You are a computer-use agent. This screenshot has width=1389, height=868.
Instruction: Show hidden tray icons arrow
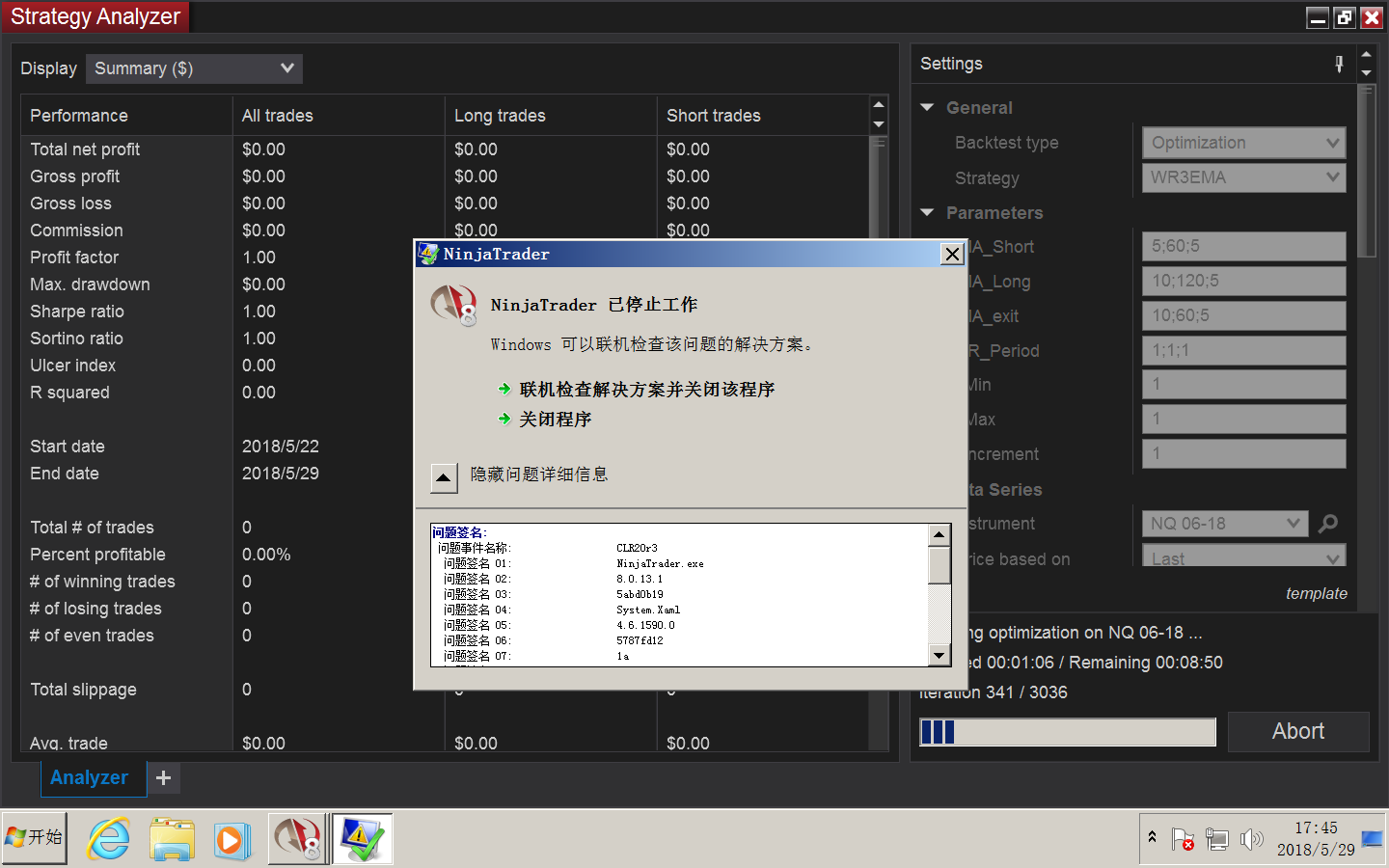(x=1152, y=837)
